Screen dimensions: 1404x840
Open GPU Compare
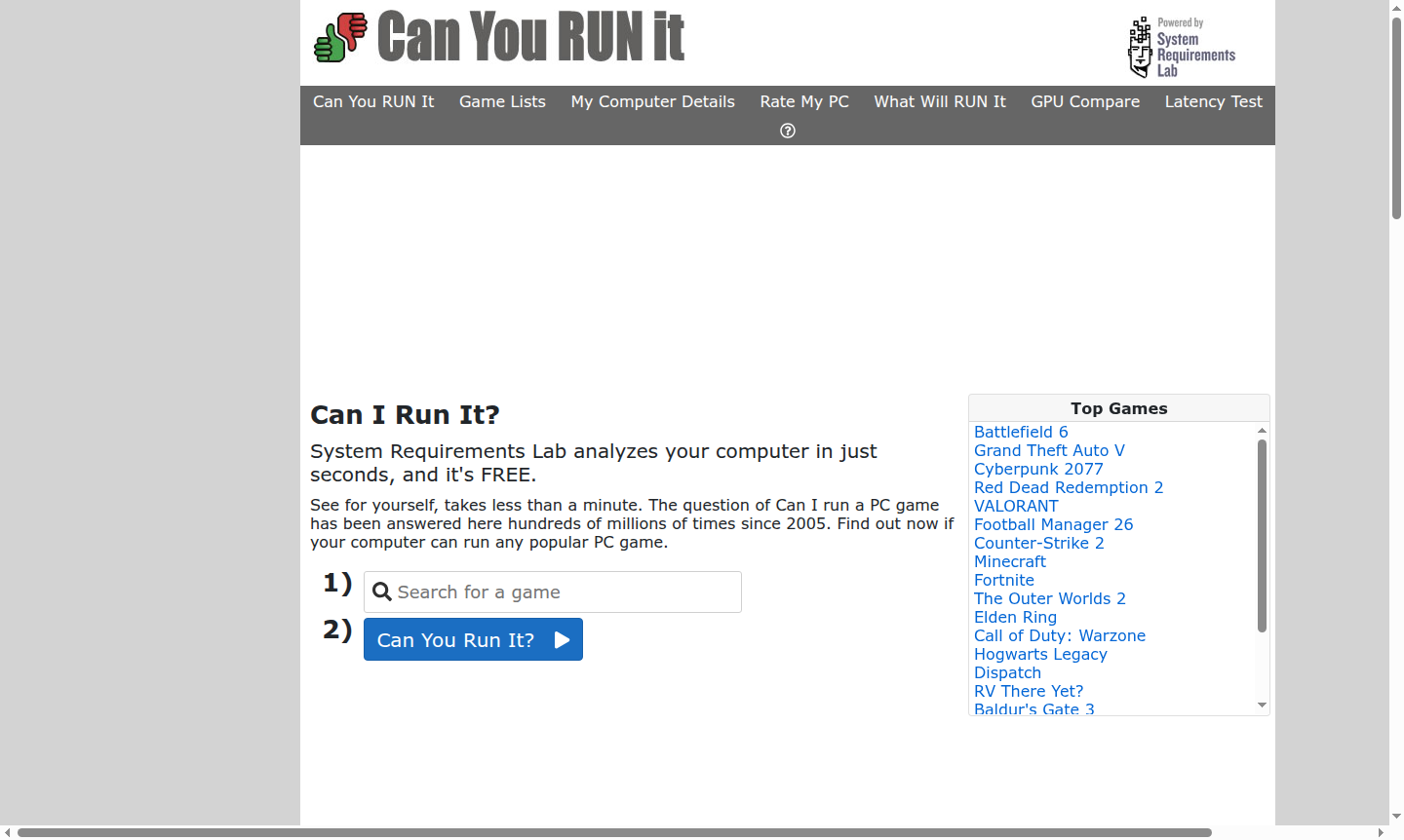(x=1085, y=101)
